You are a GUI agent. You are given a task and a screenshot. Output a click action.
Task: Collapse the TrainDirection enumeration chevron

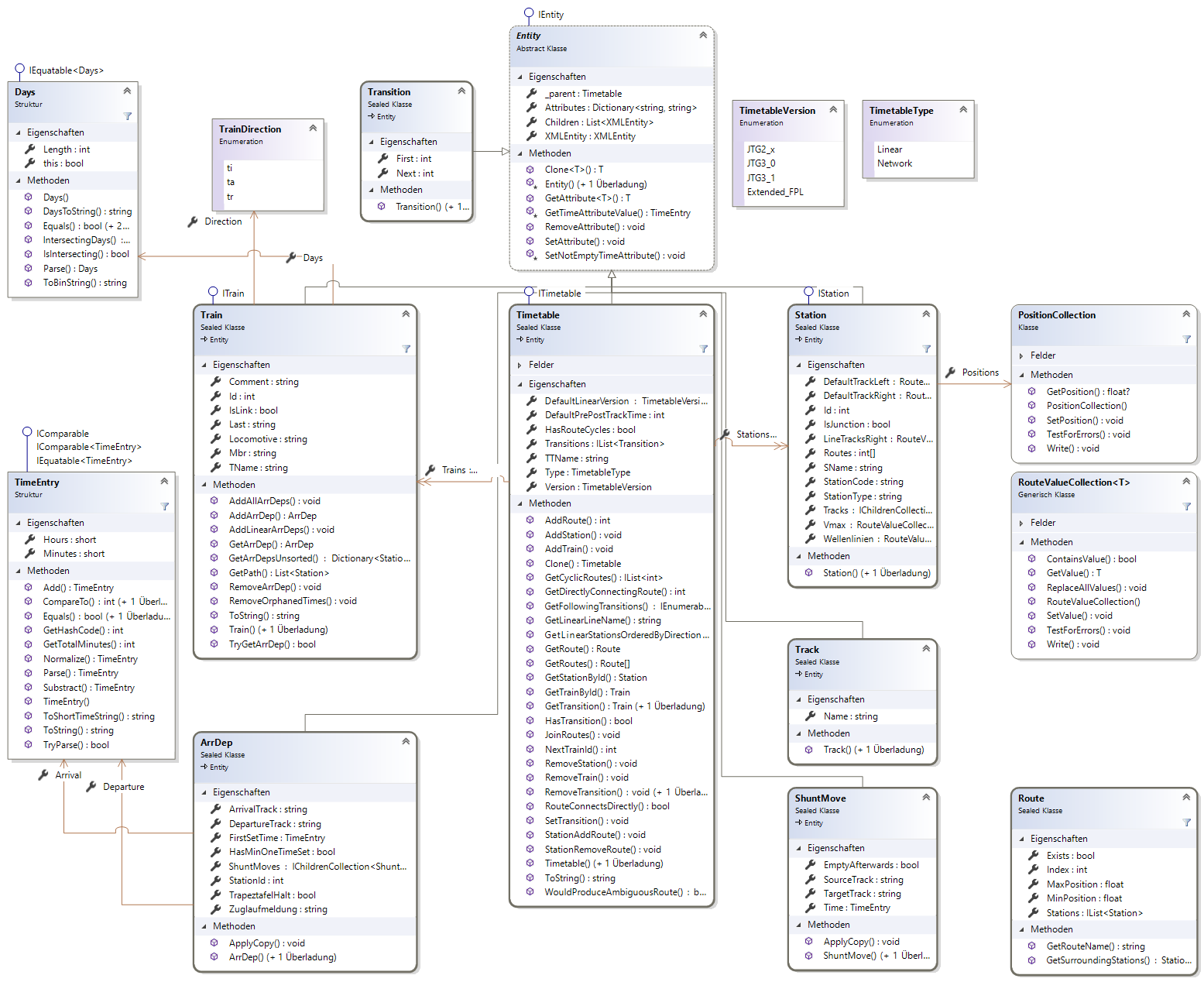pyautogui.click(x=313, y=128)
